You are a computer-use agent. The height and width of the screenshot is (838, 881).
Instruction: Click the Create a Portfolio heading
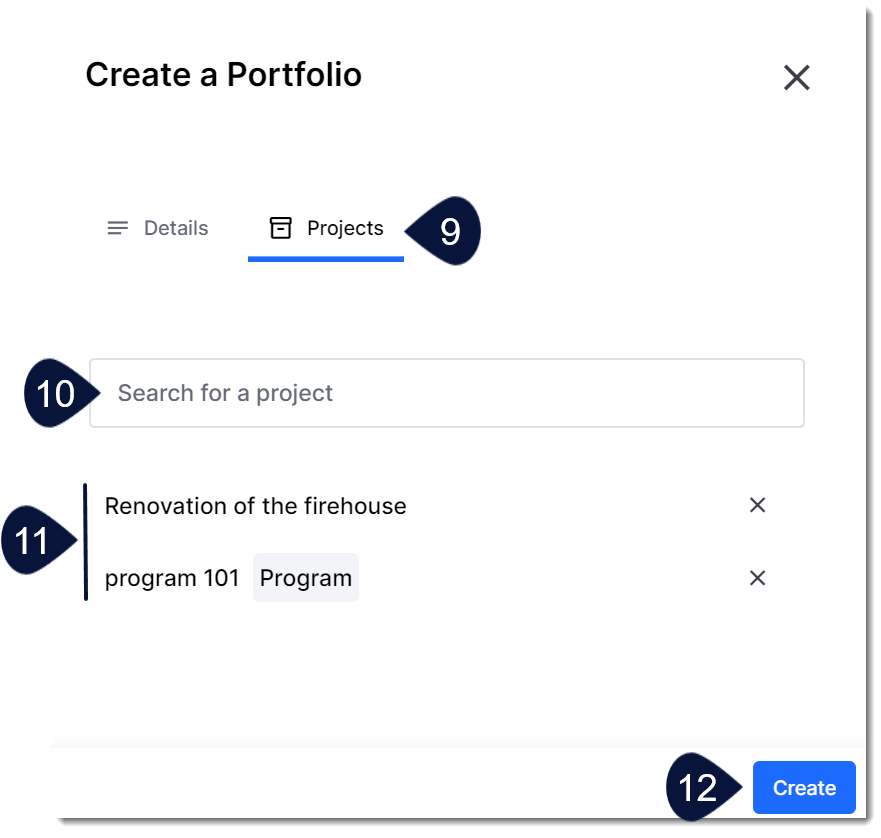[x=224, y=74]
